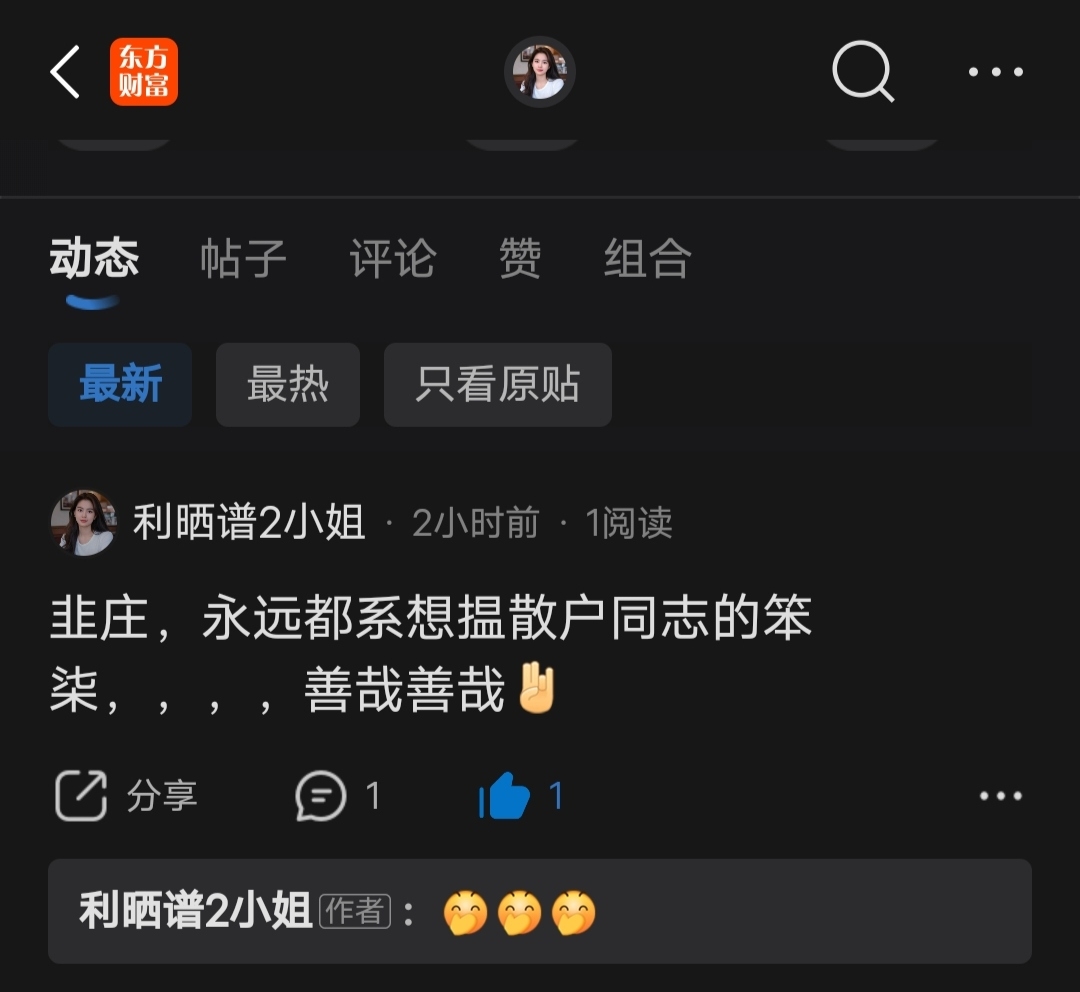Screen dimensions: 1080x992
Task: Open the search magnifier icon
Action: coord(863,72)
